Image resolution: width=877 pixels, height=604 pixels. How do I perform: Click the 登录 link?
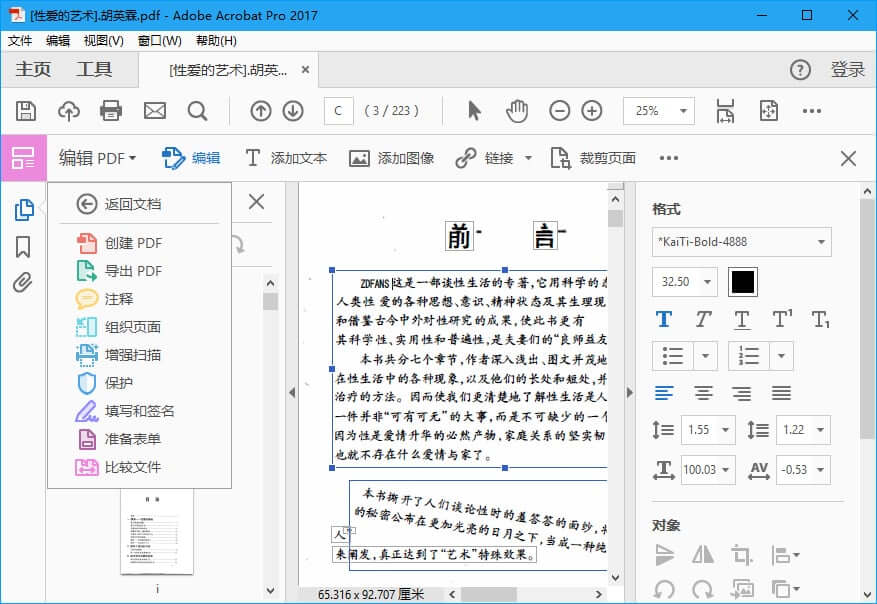(x=845, y=69)
